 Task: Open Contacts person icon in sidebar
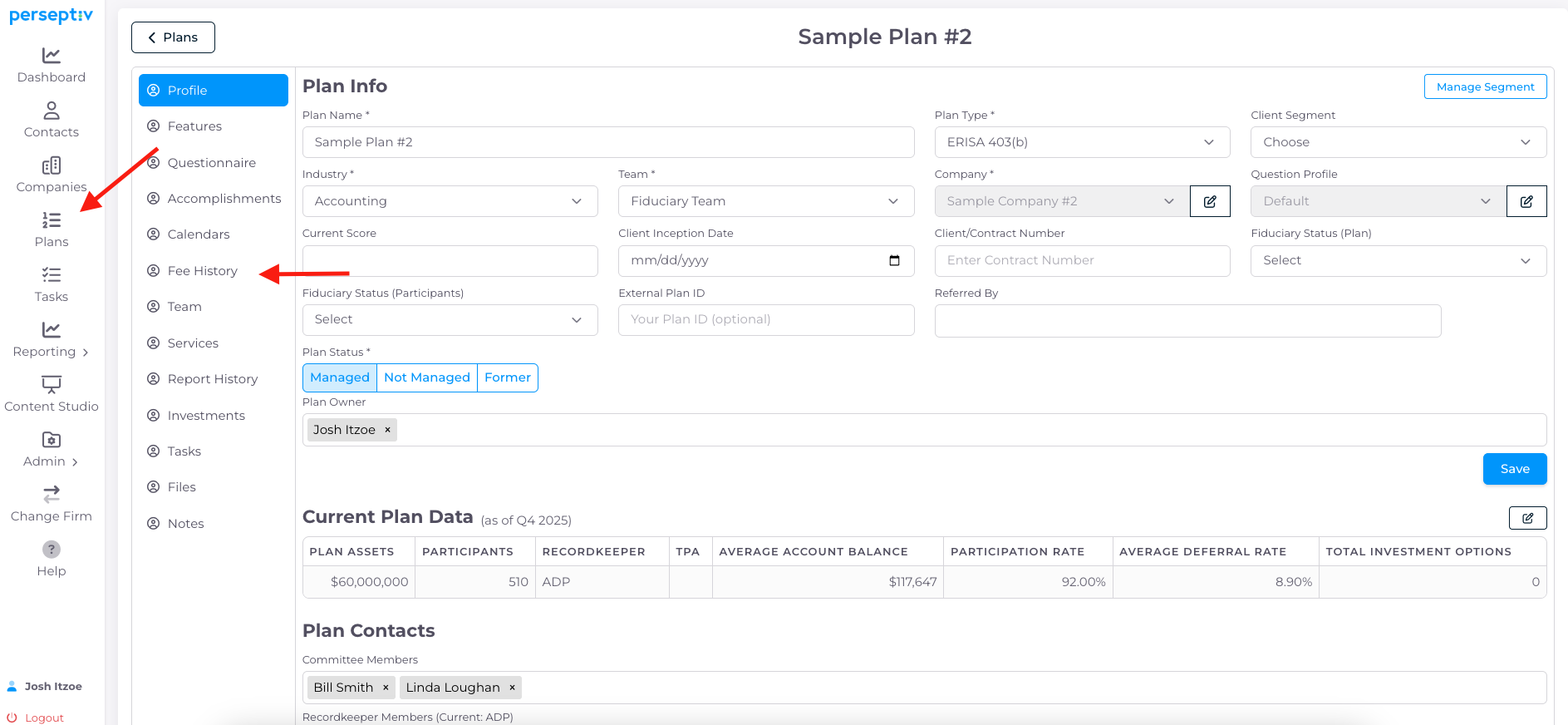point(52,111)
